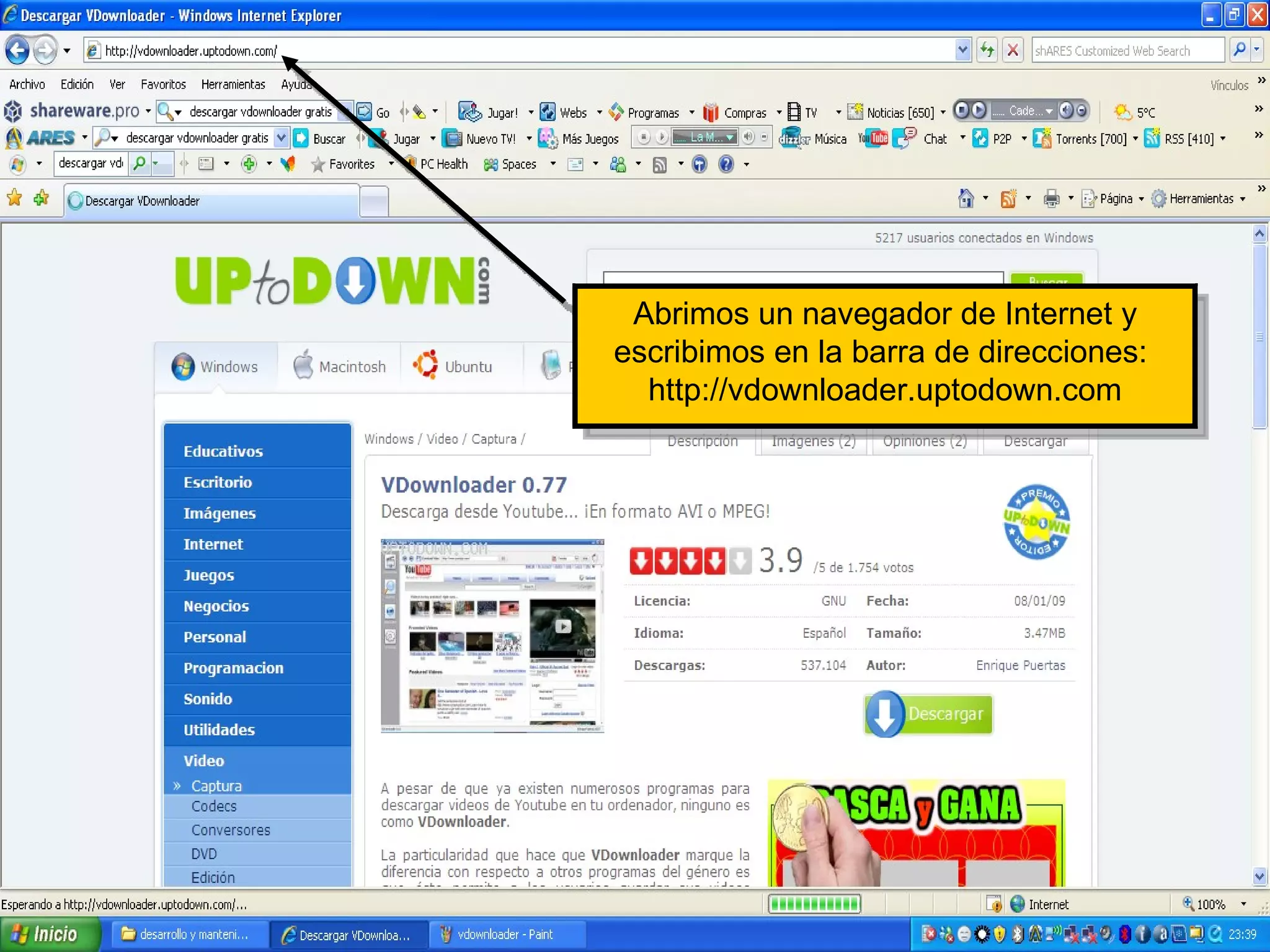
Task: Select the Descargar VDownloader browser tab
Action: (211, 201)
